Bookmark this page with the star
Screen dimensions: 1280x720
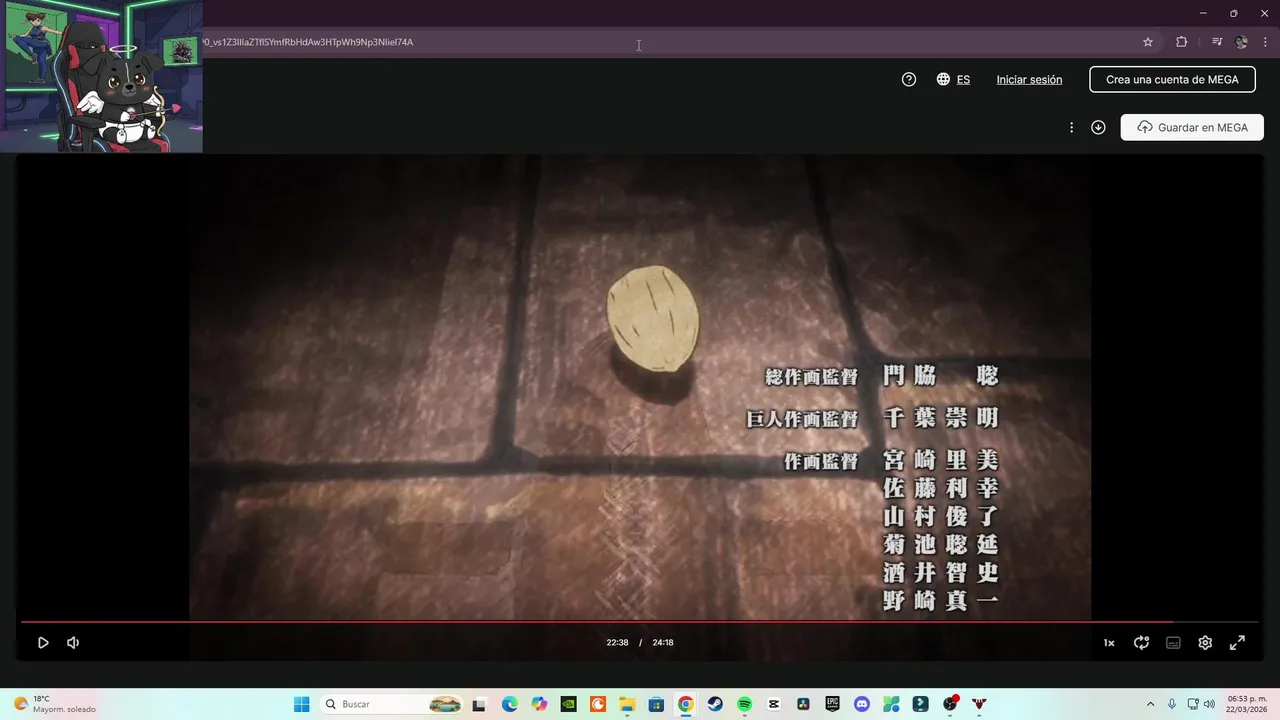pyautogui.click(x=1148, y=42)
